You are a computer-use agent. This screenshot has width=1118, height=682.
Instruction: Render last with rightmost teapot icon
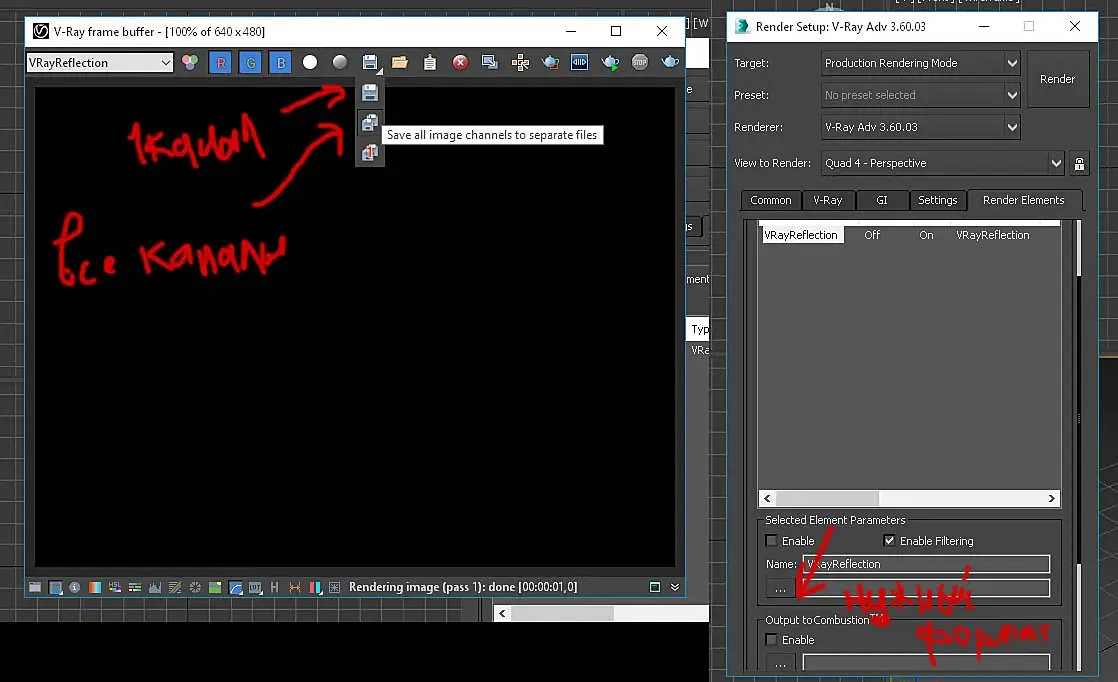point(670,63)
